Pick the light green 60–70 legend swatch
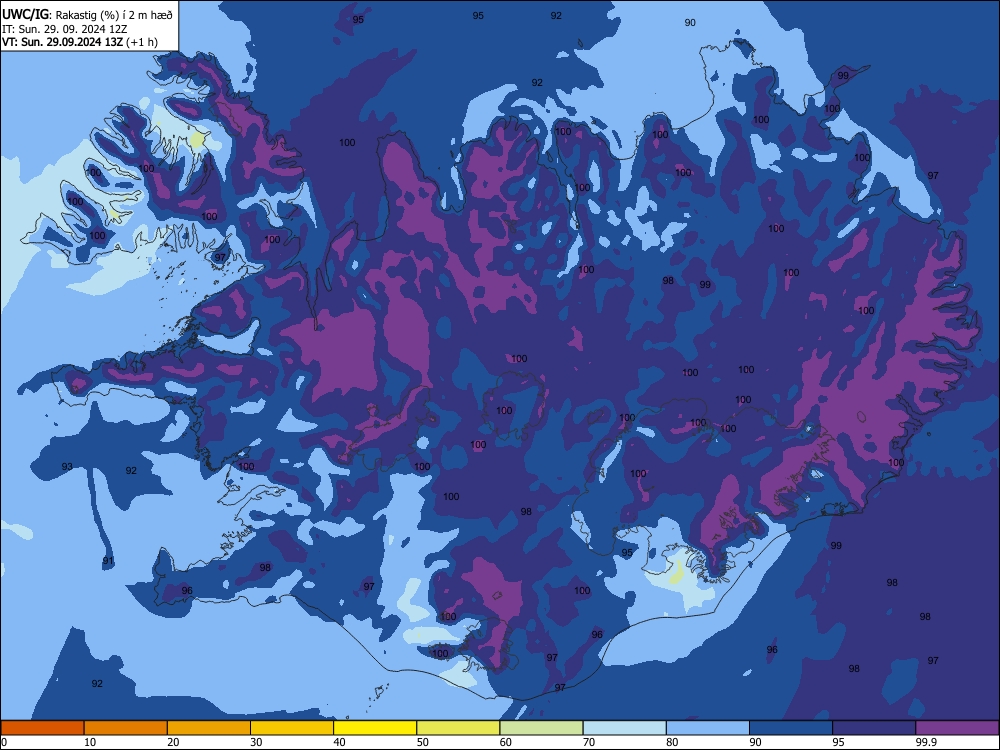This screenshot has width=1000, height=750. click(x=541, y=728)
